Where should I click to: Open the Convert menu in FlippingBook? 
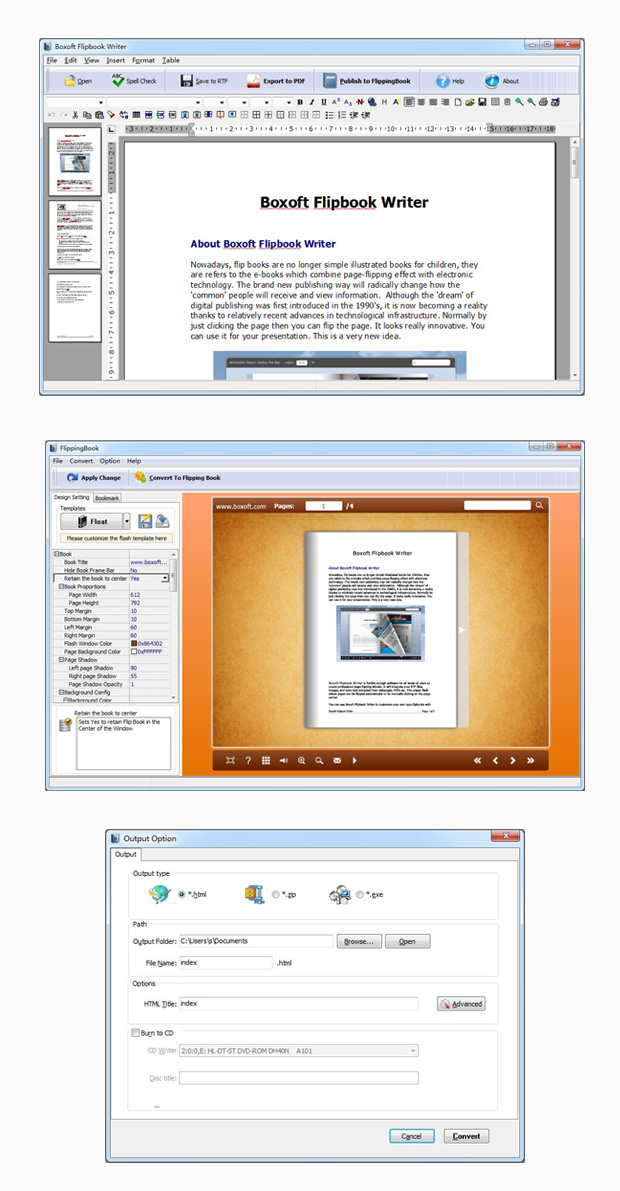81,461
